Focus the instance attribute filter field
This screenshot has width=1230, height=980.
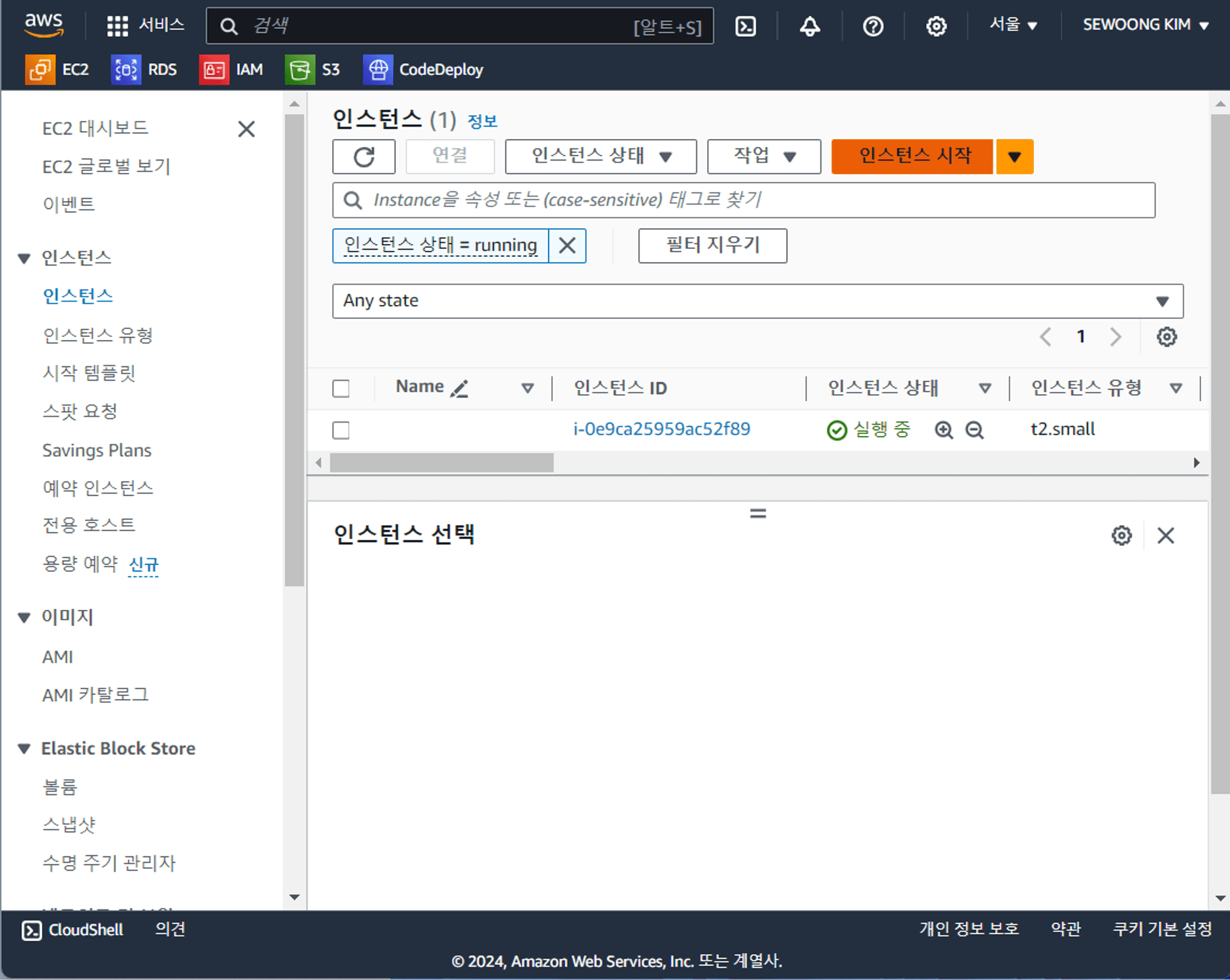click(744, 200)
